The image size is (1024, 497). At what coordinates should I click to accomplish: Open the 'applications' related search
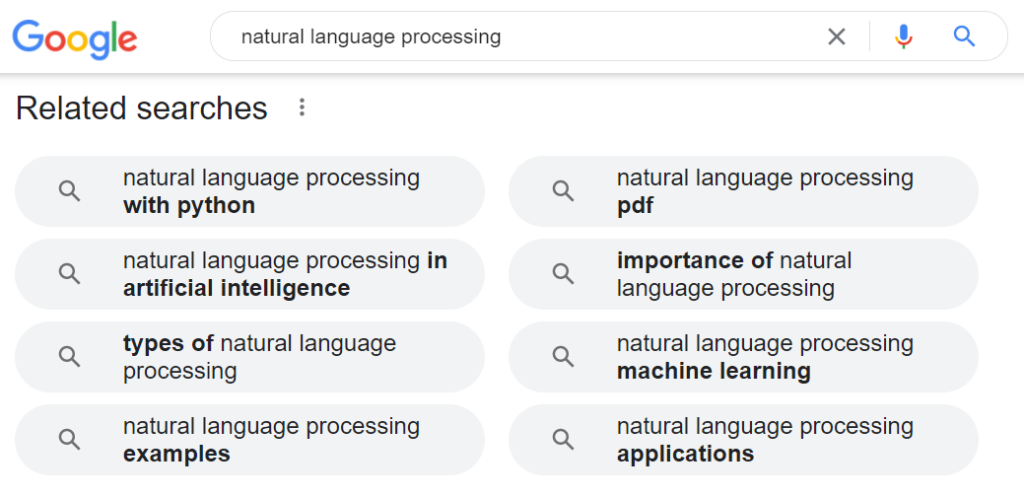(764, 439)
